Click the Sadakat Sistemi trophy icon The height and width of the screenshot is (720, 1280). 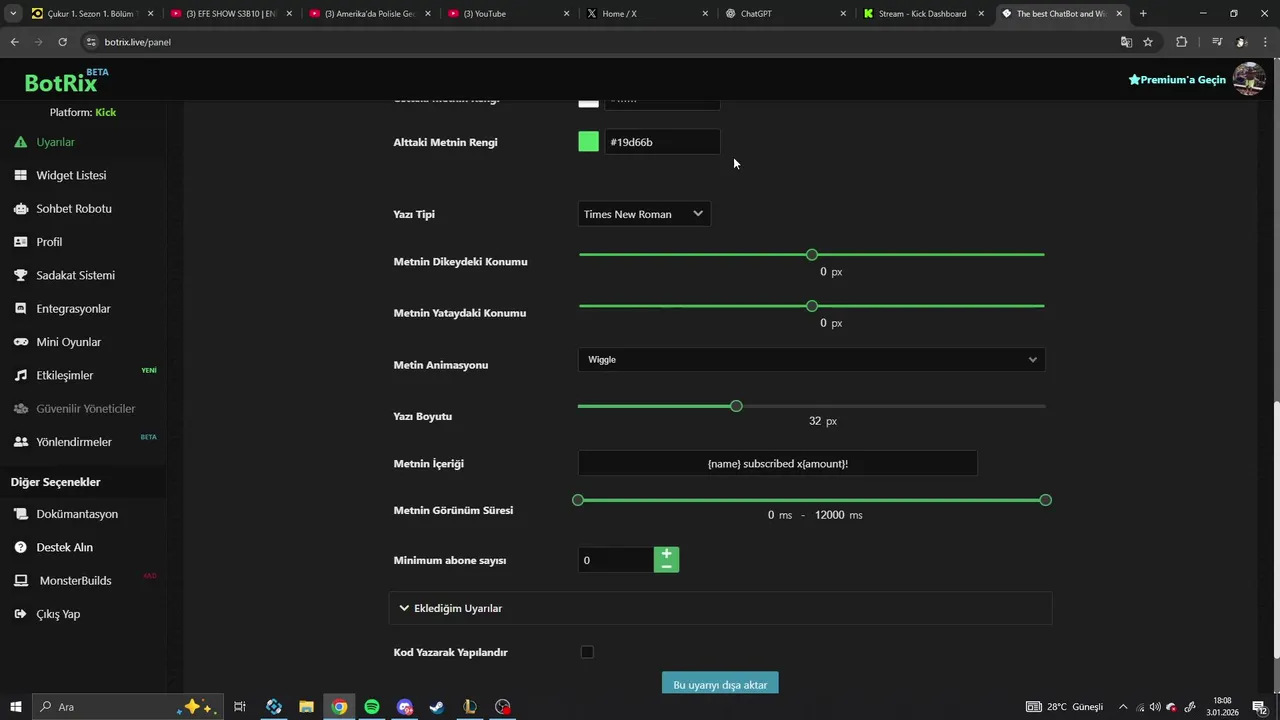pyautogui.click(x=20, y=275)
